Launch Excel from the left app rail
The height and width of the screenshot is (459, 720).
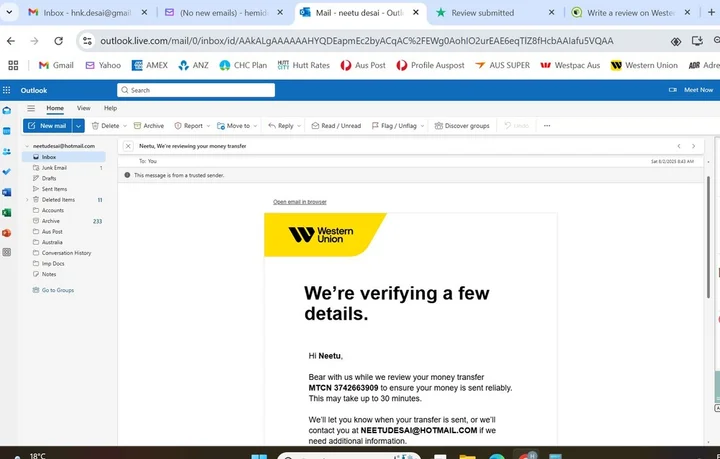click(7, 212)
